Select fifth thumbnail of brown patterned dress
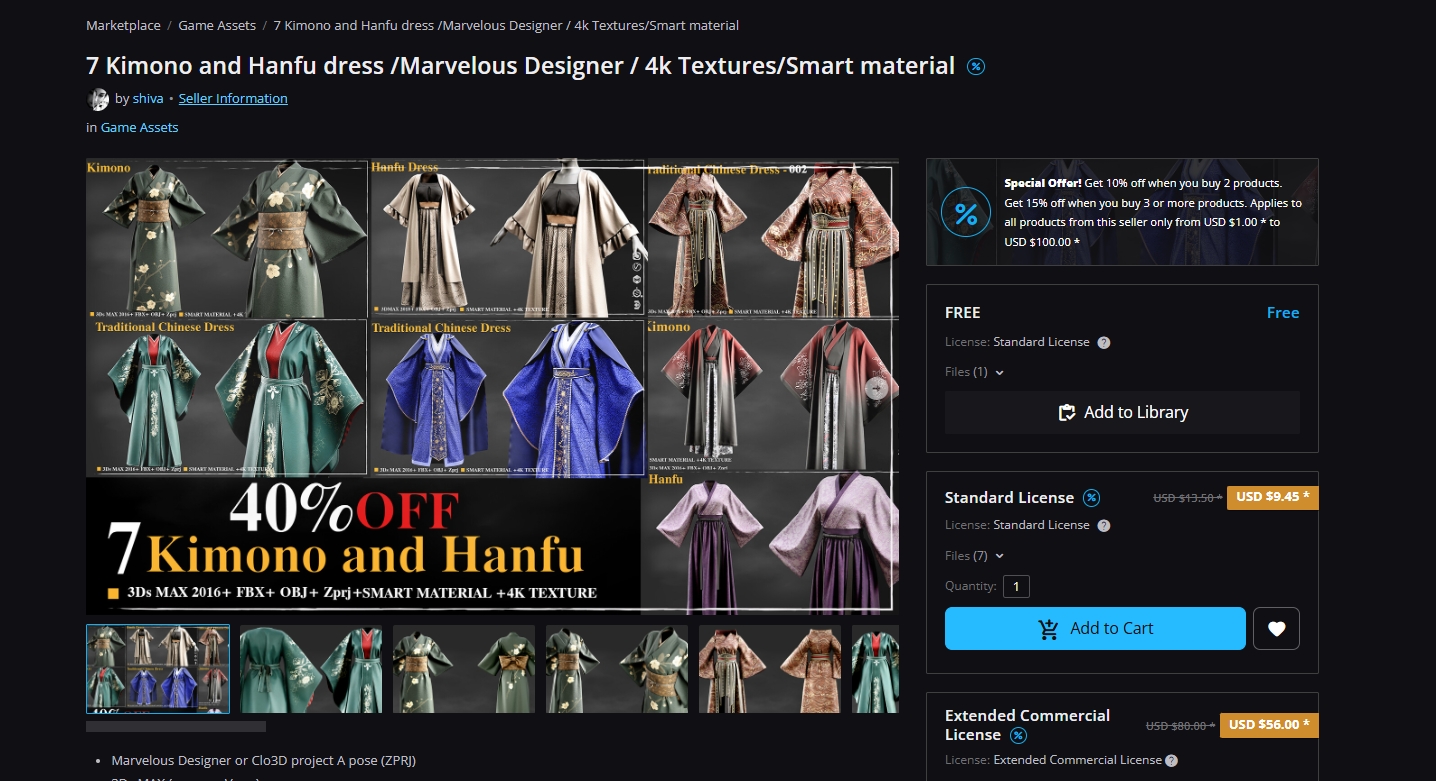The image size is (1436, 781). coord(770,669)
